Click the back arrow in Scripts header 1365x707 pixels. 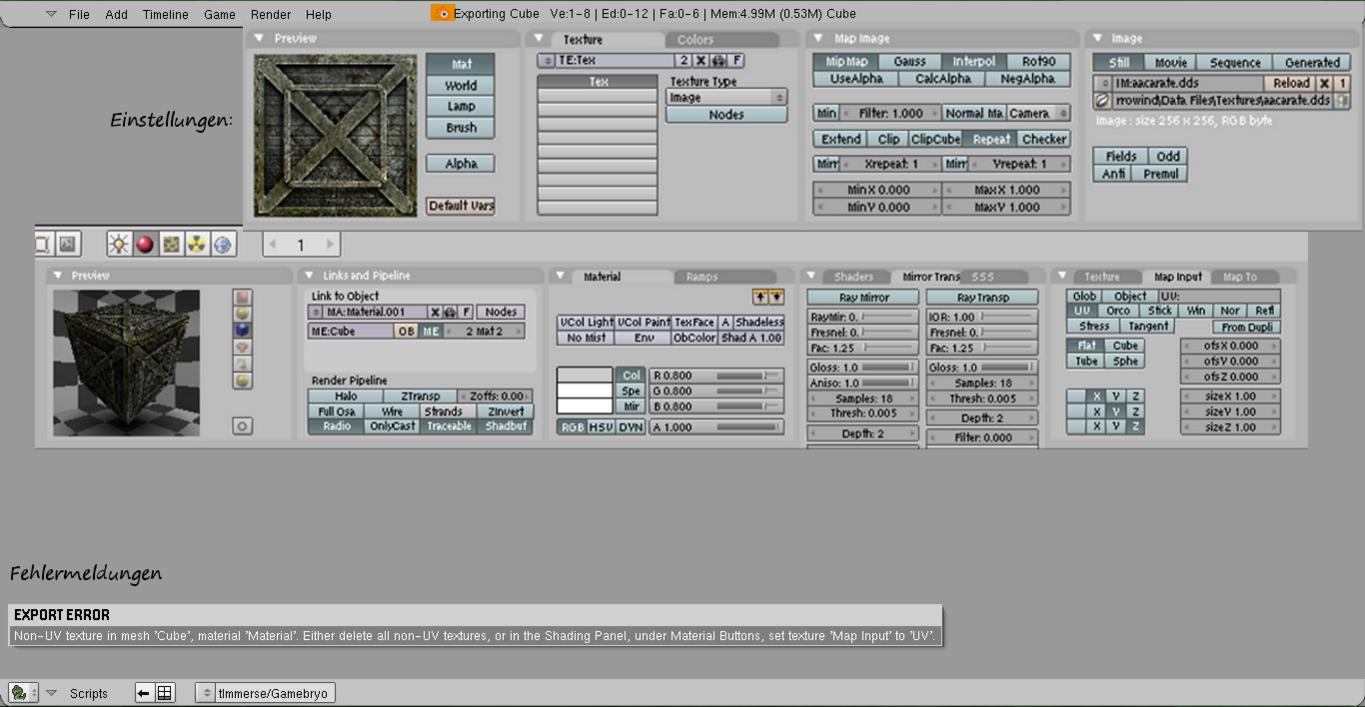pyautogui.click(x=144, y=693)
